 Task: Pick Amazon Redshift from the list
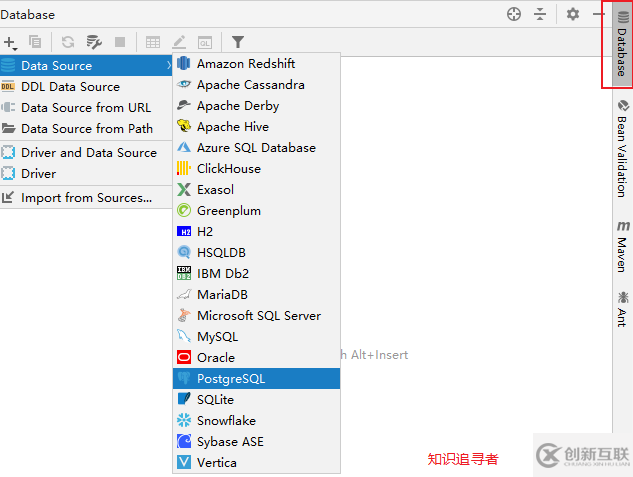pos(256,63)
